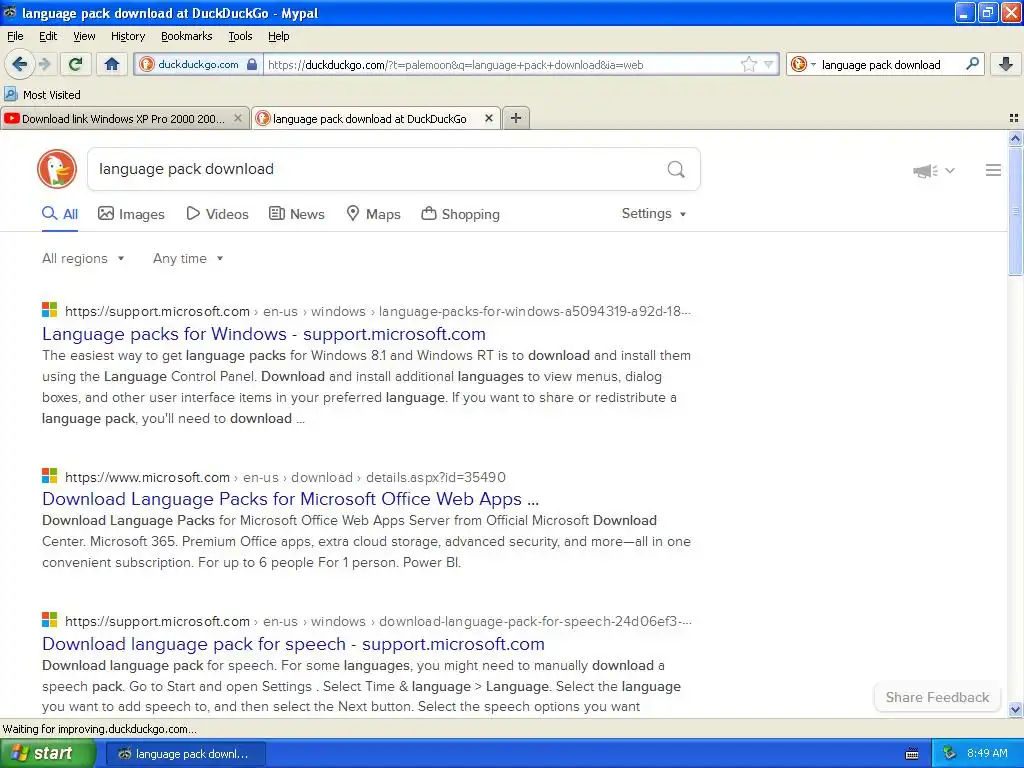
Task: Switch to News results
Action: click(297, 214)
